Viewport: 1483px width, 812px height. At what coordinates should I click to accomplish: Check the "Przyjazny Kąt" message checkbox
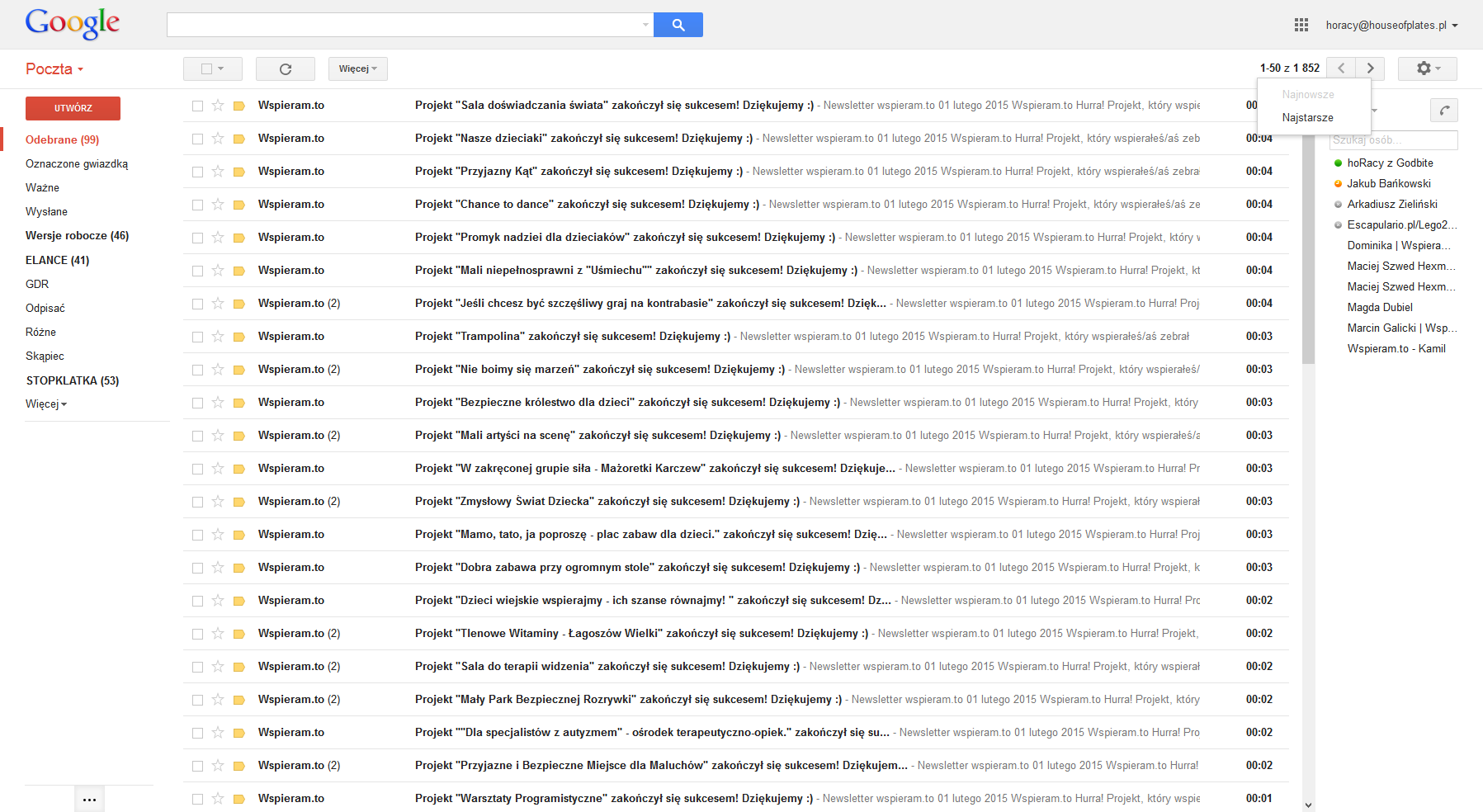[197, 172]
